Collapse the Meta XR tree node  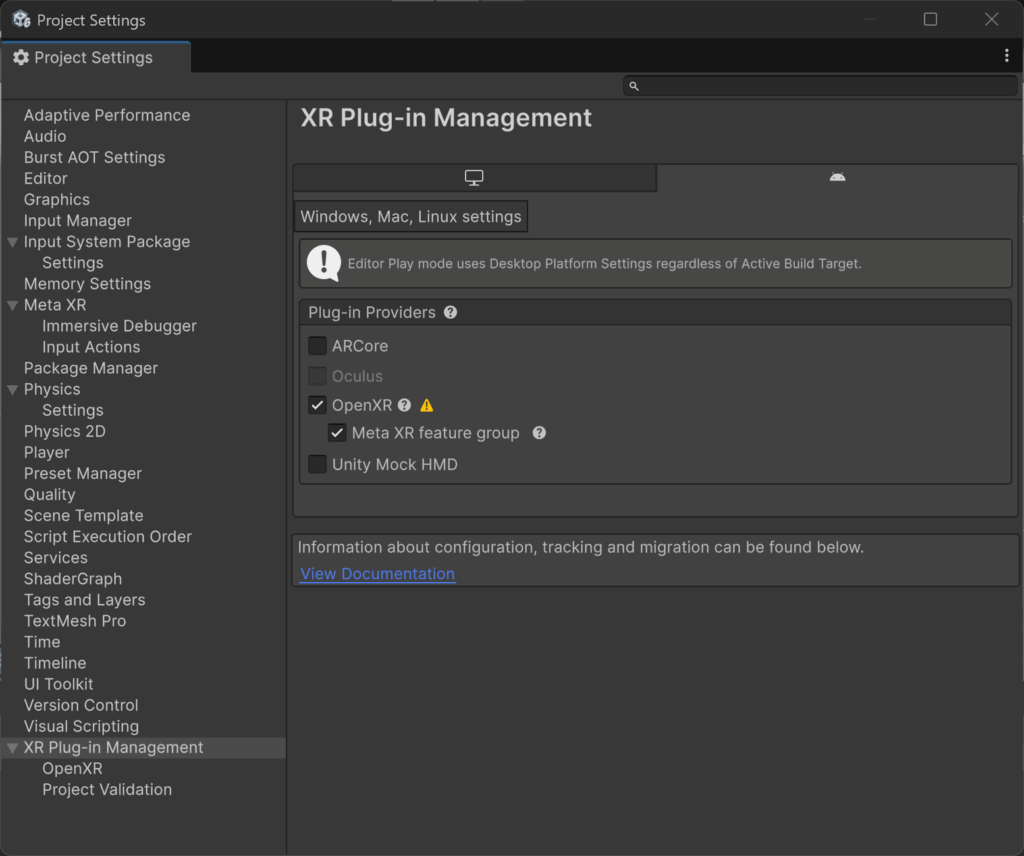(x=12, y=306)
